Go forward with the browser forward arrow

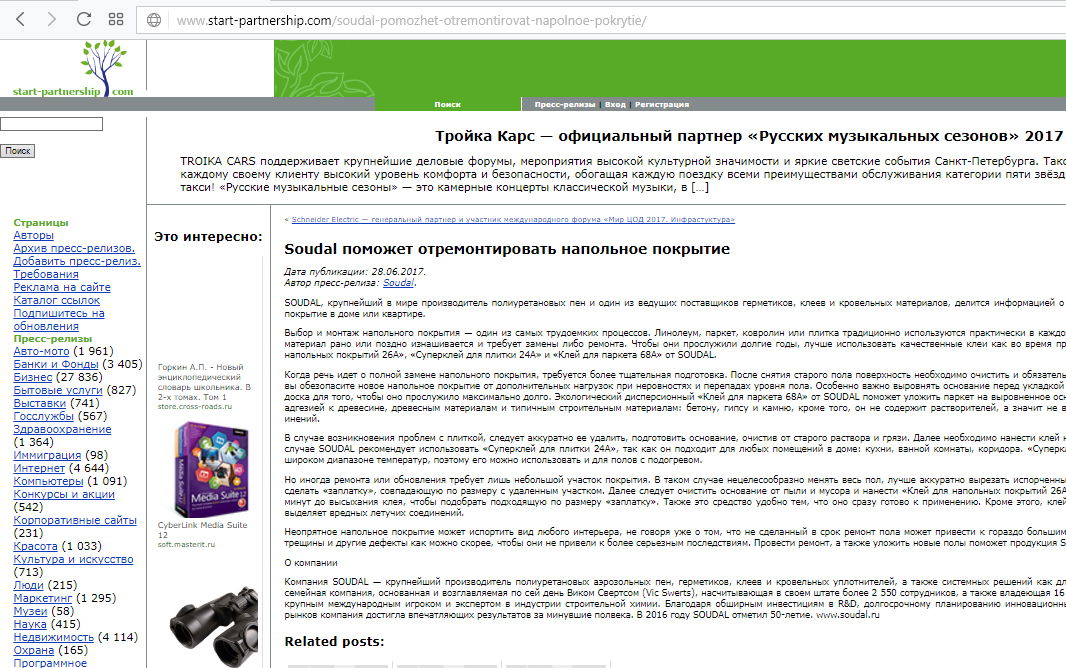52,19
